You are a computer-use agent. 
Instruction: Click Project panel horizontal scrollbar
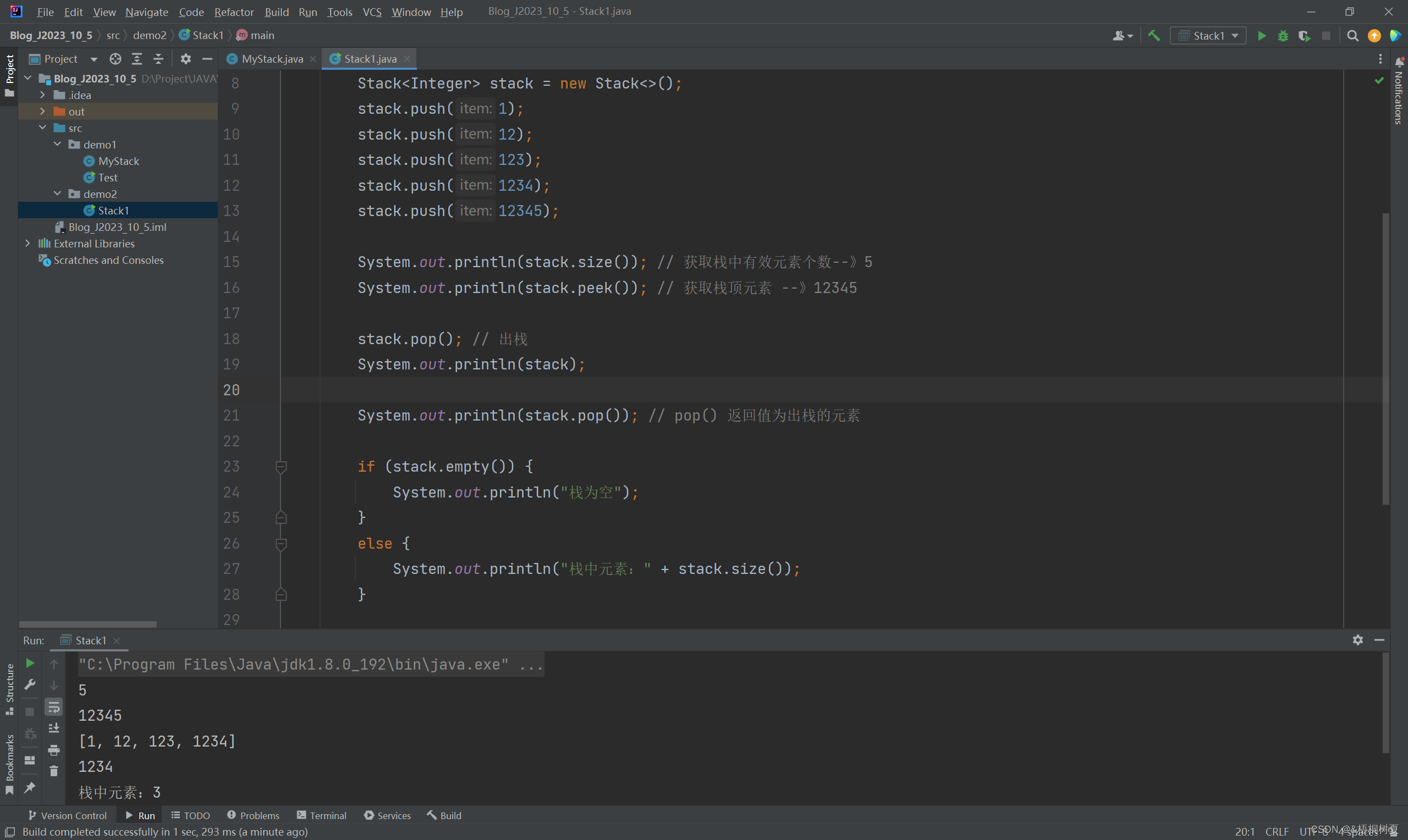pyautogui.click(x=88, y=624)
